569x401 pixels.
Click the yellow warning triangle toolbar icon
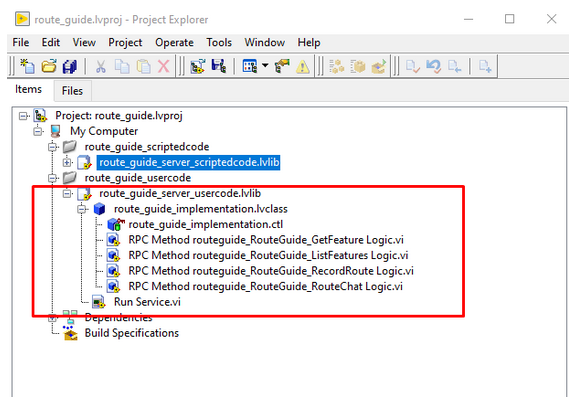click(303, 67)
